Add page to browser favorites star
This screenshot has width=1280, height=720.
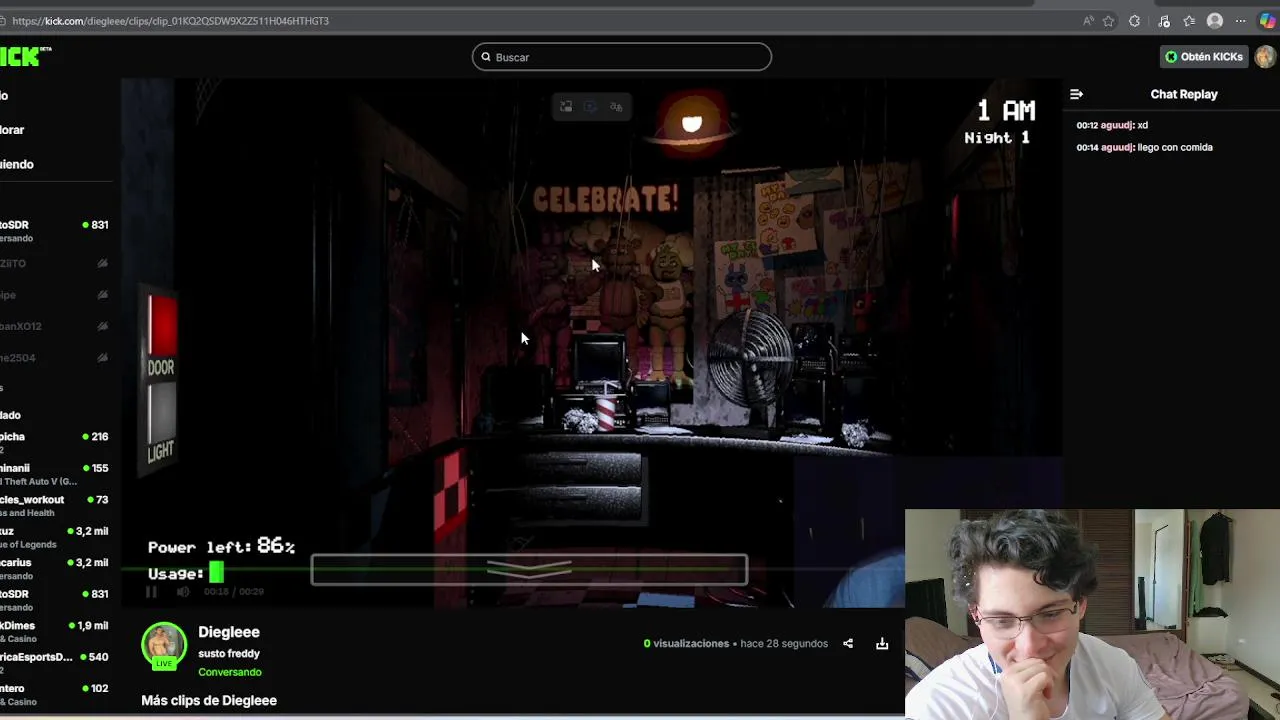pyautogui.click(x=1109, y=21)
